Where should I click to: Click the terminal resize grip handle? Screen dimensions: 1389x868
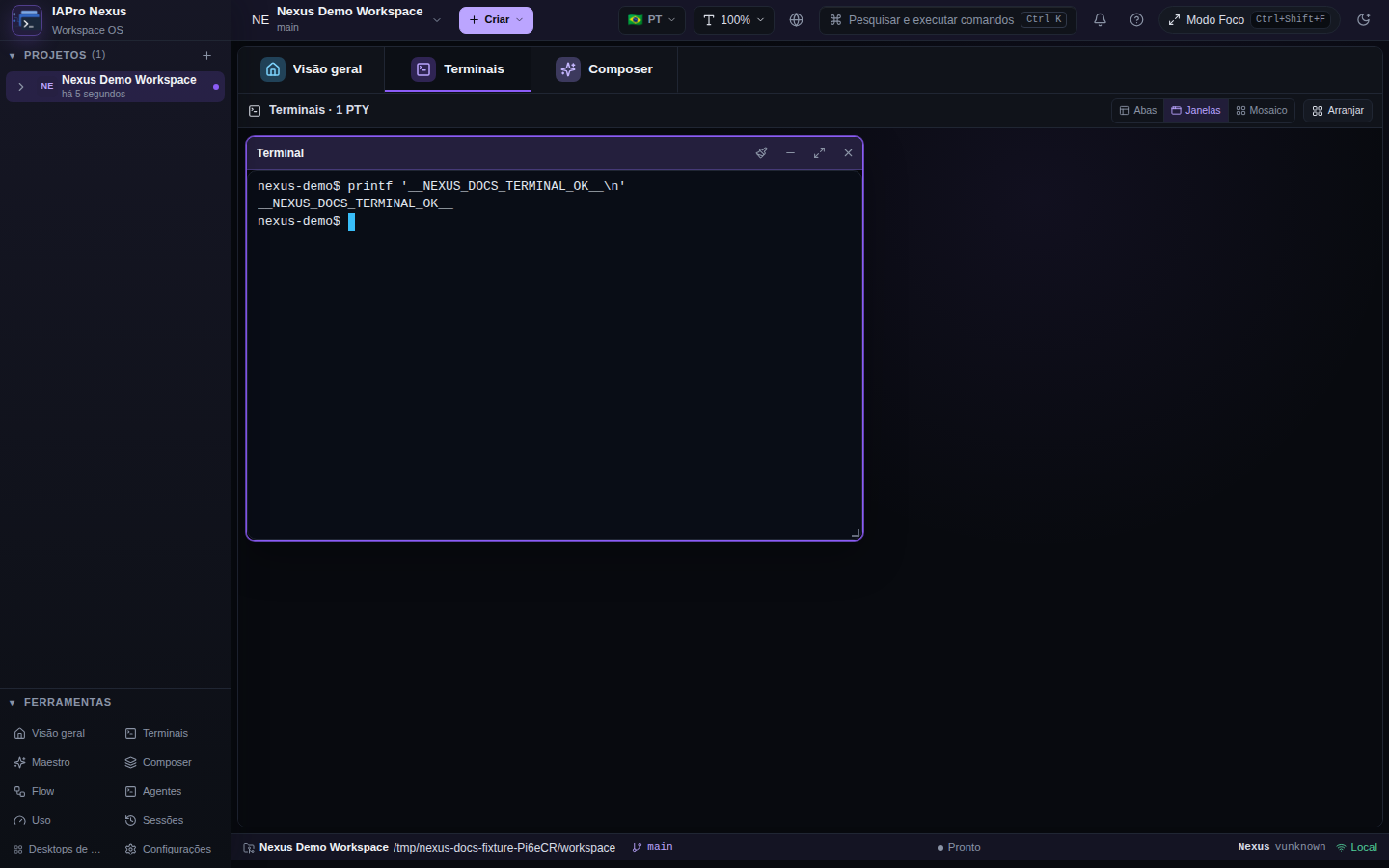(856, 533)
